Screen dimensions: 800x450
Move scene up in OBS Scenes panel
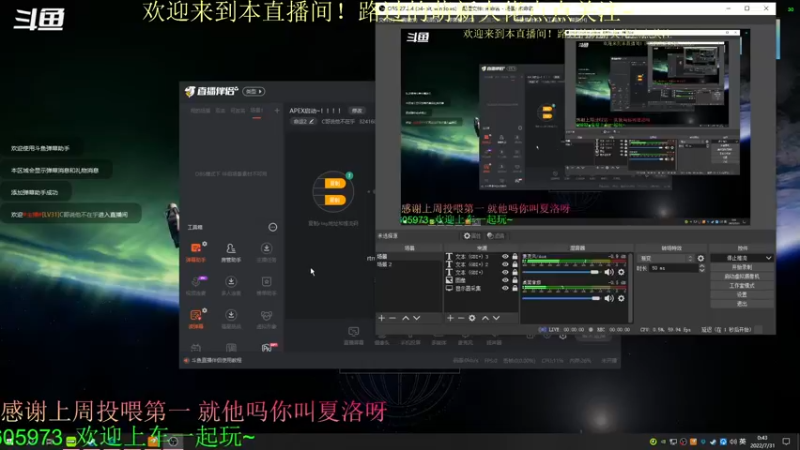(x=406, y=318)
